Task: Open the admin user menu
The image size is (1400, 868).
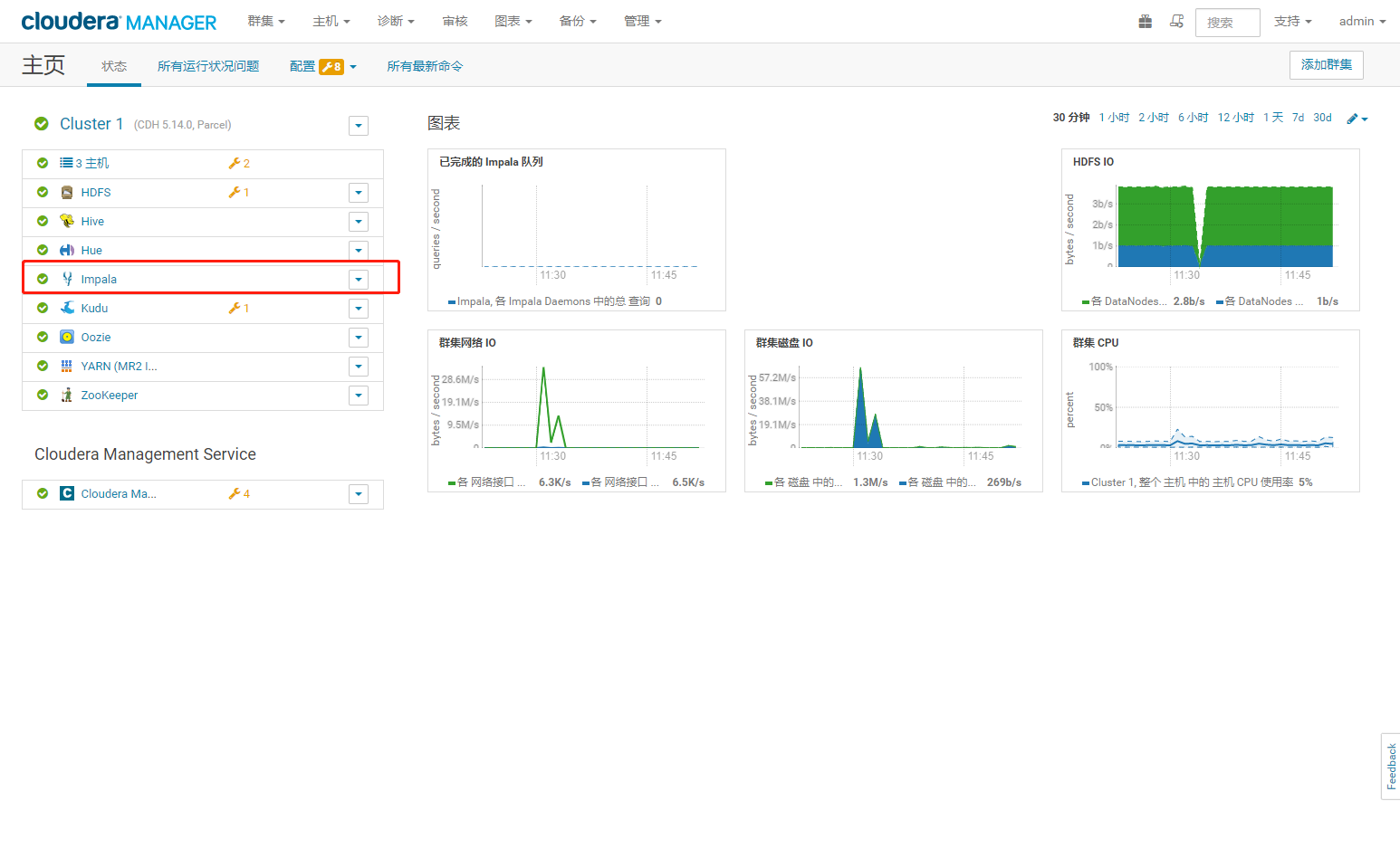Action: tap(1363, 21)
